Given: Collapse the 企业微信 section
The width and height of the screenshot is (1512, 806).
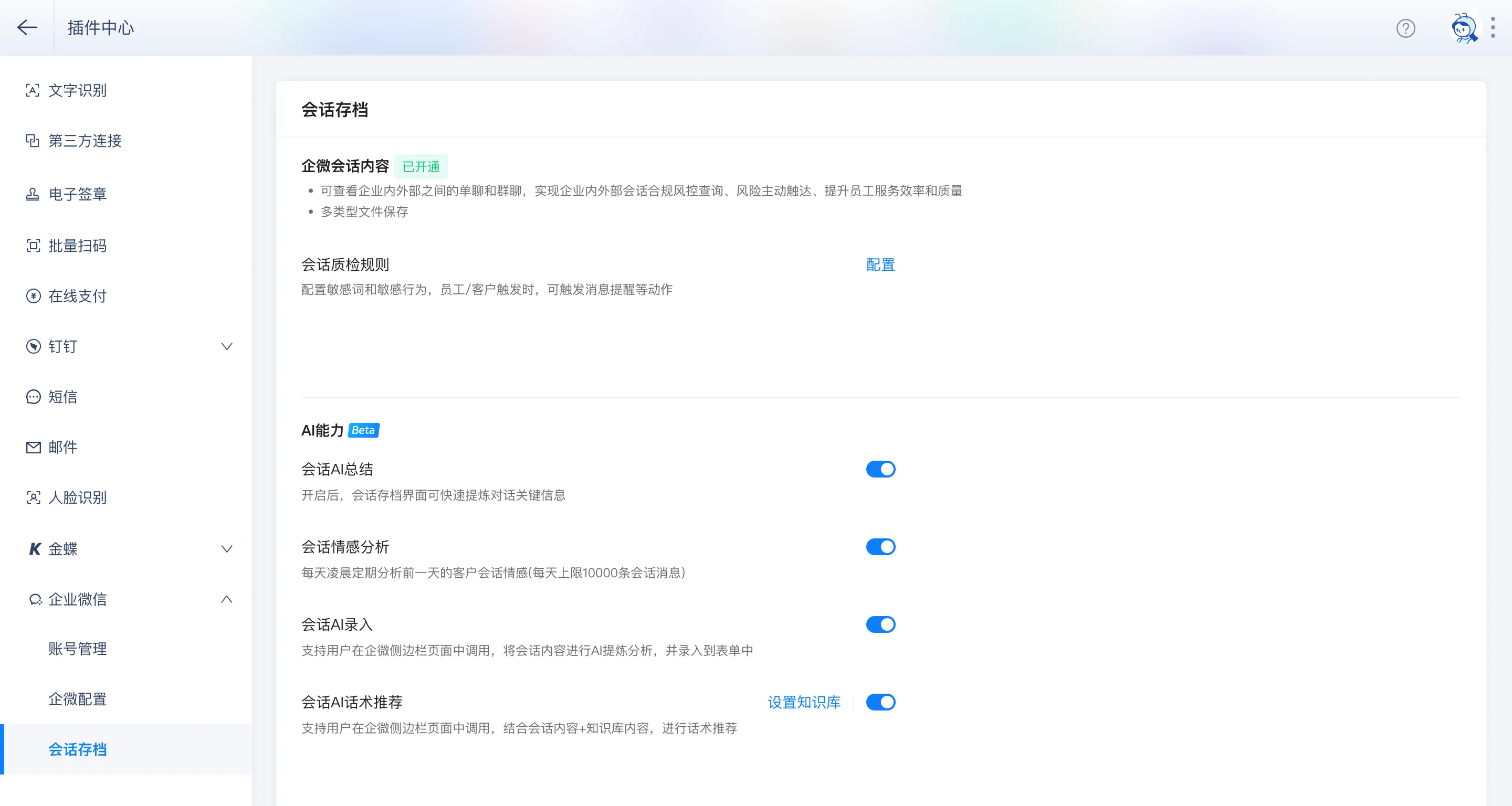Looking at the screenshot, I should [x=227, y=599].
